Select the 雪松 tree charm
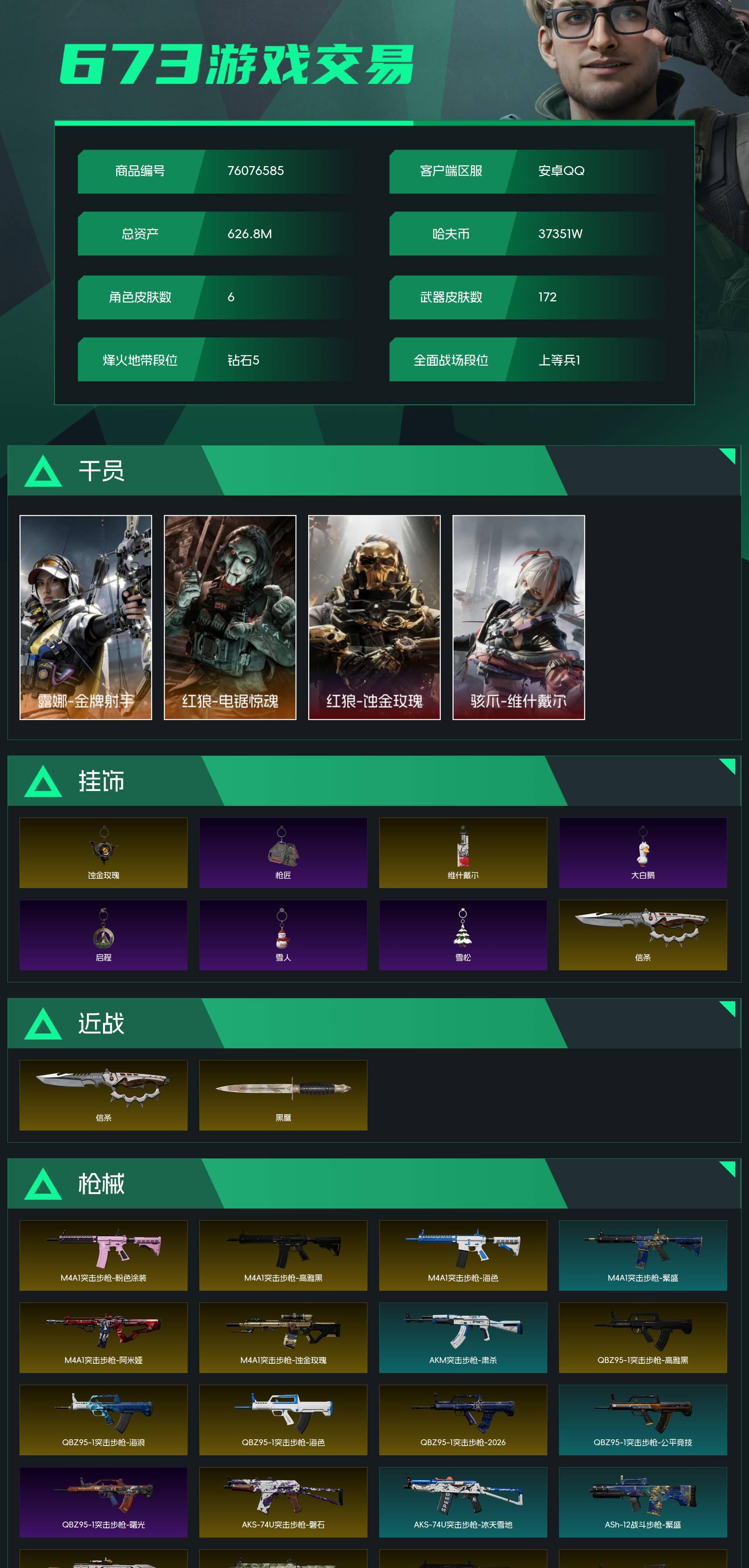The height and width of the screenshot is (1568, 749). click(x=463, y=935)
